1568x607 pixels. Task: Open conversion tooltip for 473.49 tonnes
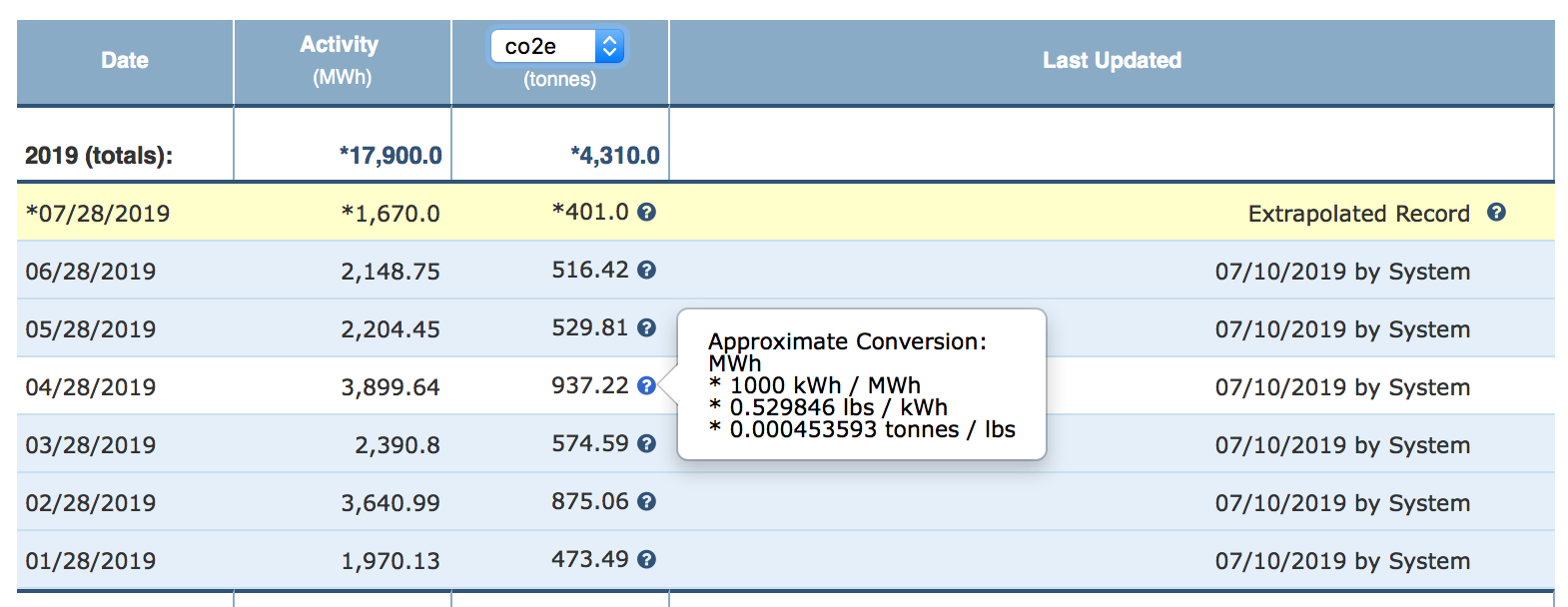(x=647, y=559)
